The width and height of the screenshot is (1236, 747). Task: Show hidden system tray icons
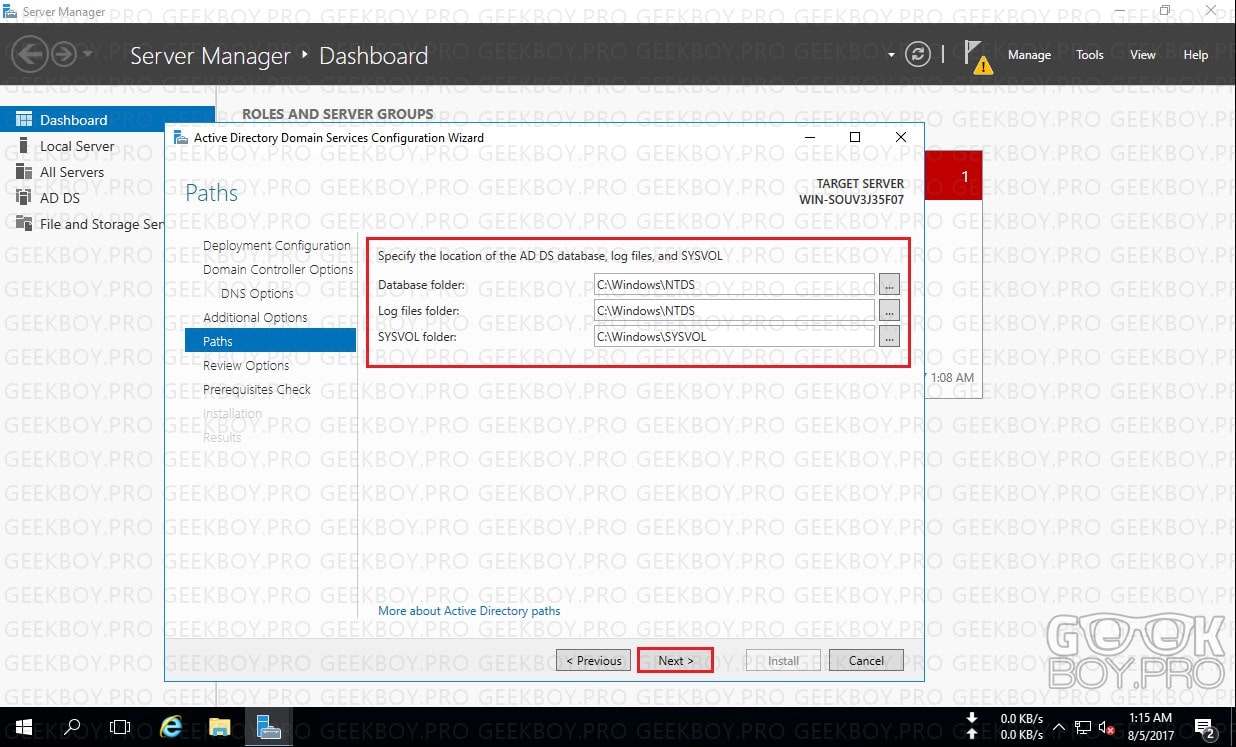(1059, 727)
